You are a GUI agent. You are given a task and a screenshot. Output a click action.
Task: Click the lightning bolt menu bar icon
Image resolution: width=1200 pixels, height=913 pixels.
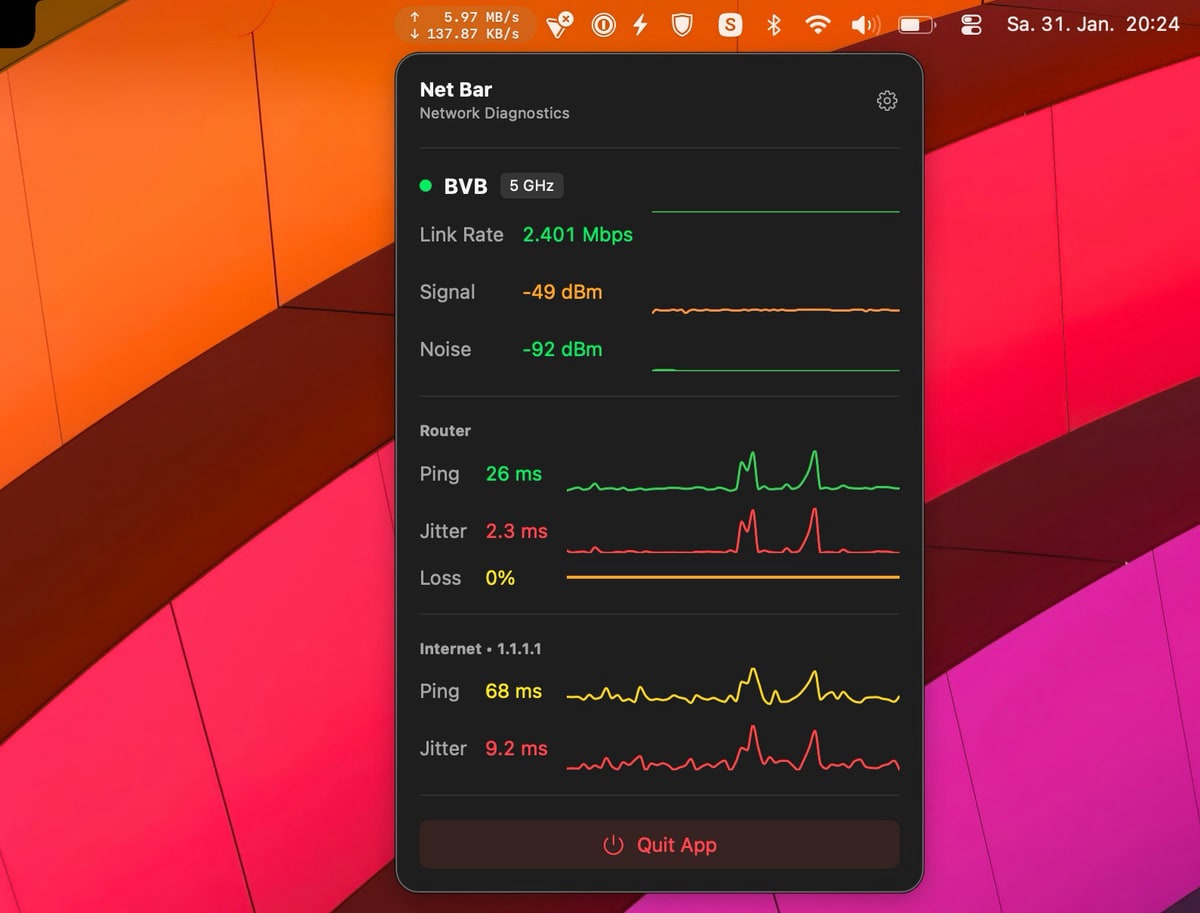pyautogui.click(x=641, y=25)
